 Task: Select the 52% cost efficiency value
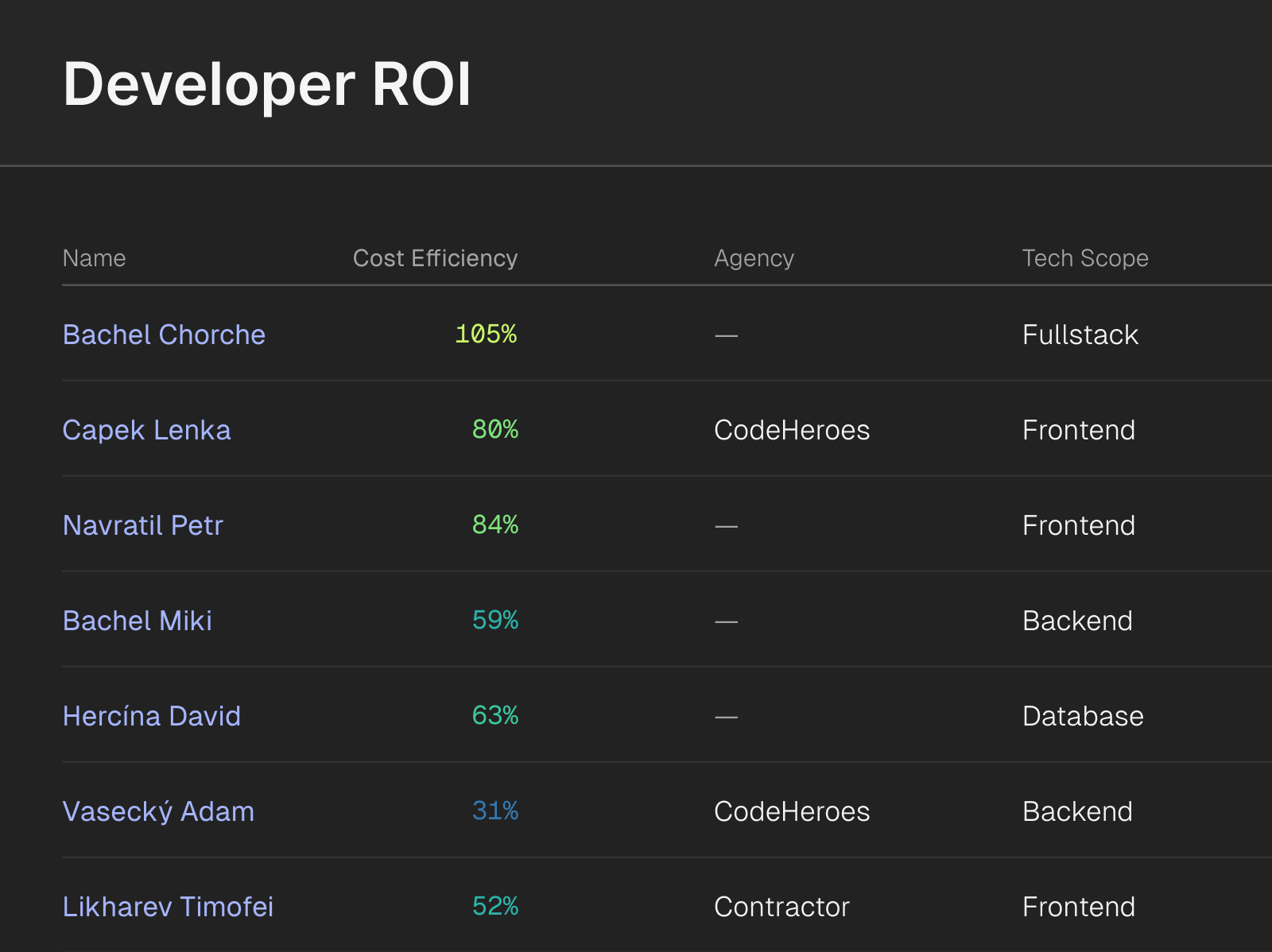(x=494, y=906)
